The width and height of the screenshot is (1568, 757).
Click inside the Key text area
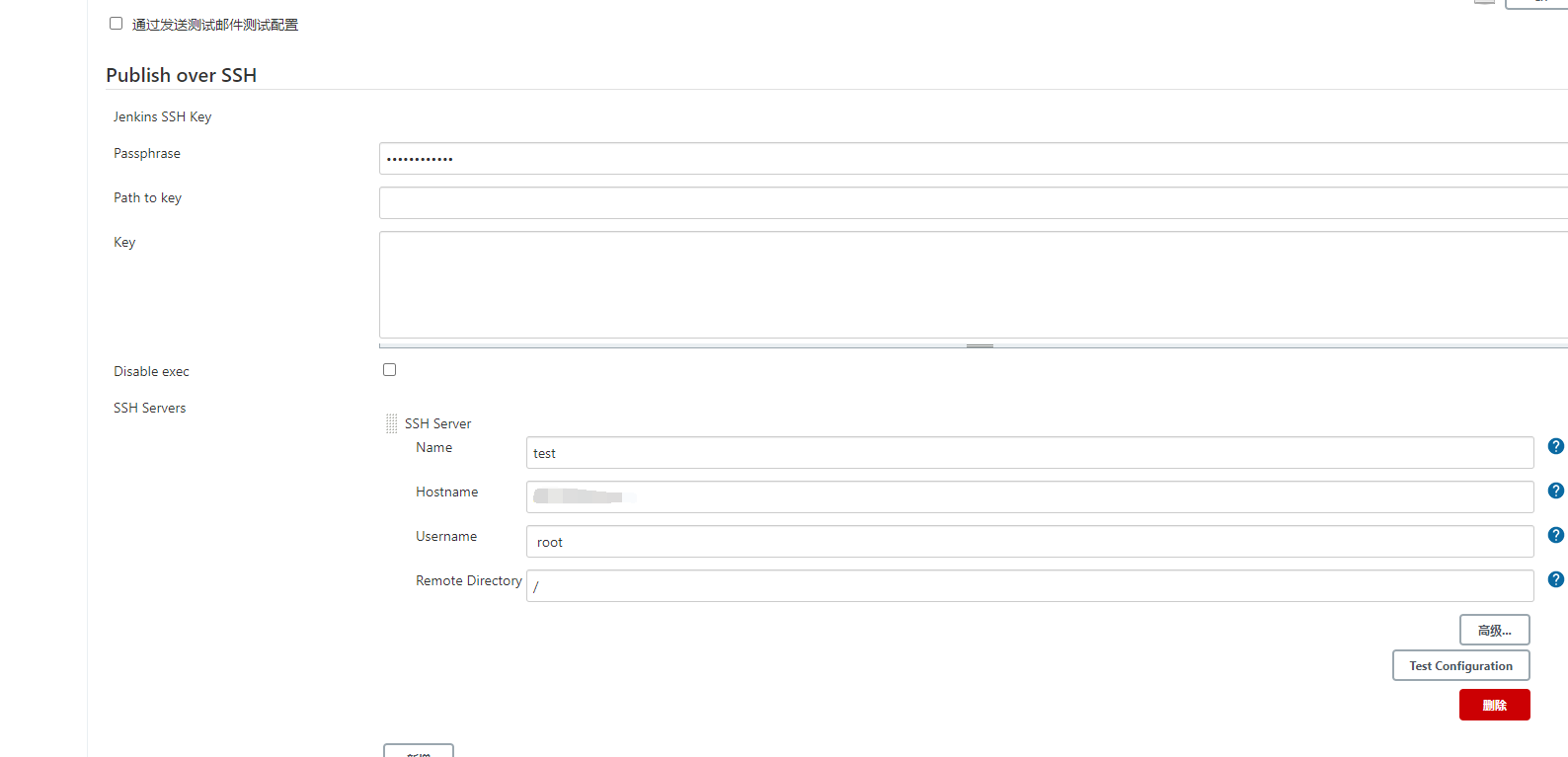click(x=974, y=284)
